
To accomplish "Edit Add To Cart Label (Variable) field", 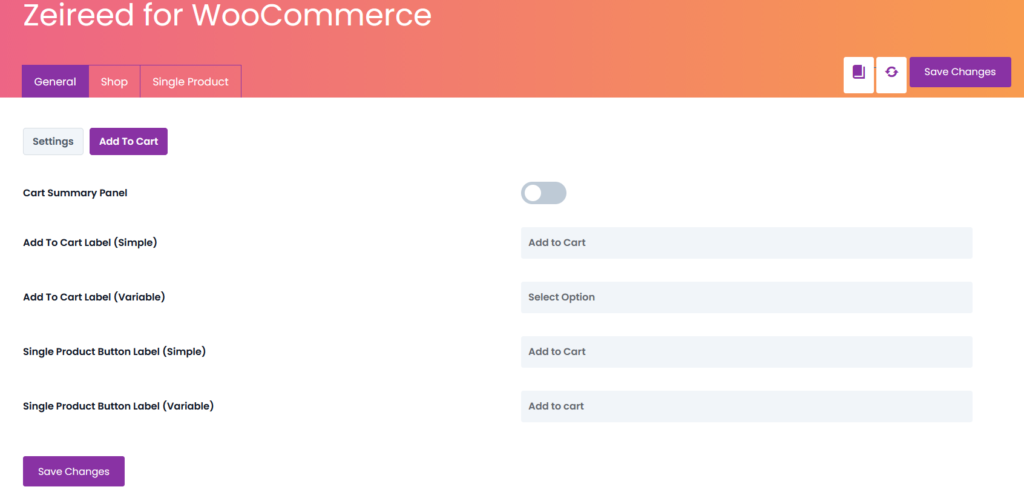I will pyautogui.click(x=746, y=297).
